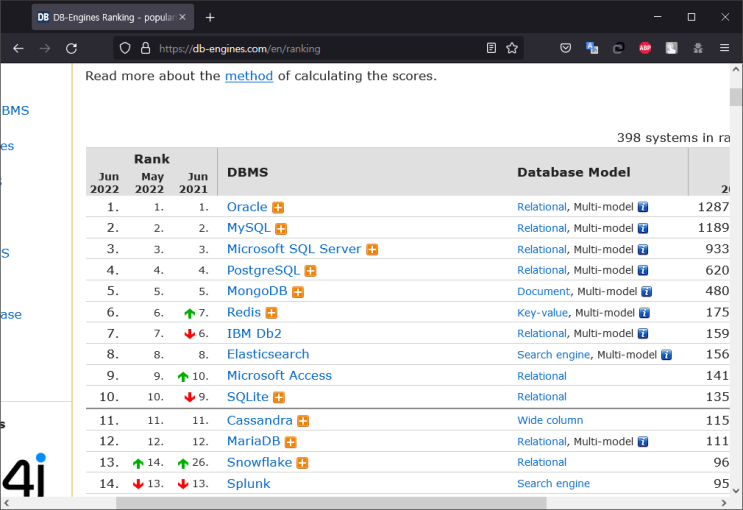Expand the plus icon next to PostgreSQL

pos(311,271)
